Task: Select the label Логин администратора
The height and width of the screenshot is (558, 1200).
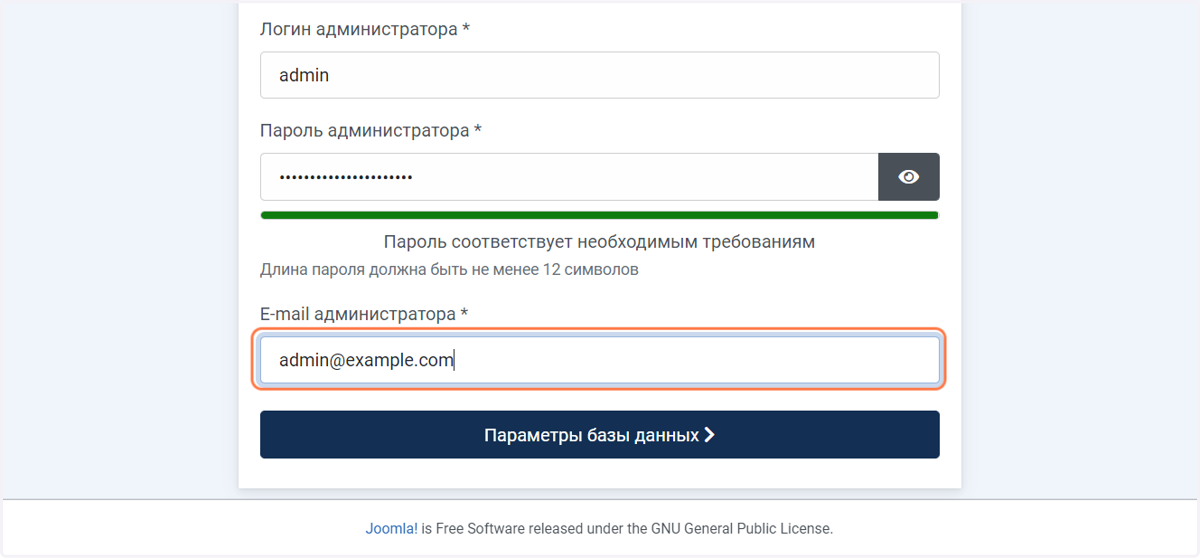Action: [365, 29]
